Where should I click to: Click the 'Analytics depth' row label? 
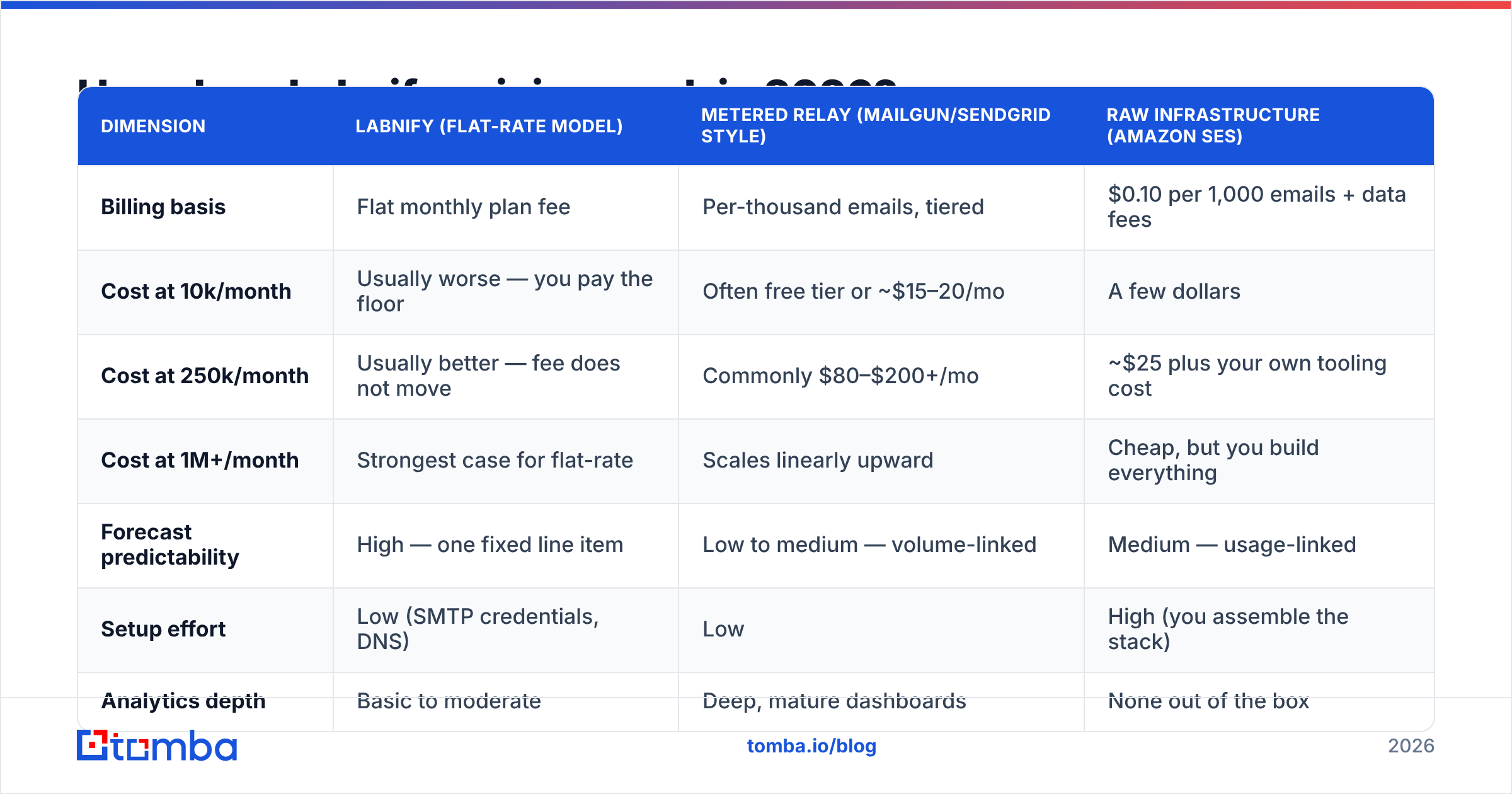183,701
